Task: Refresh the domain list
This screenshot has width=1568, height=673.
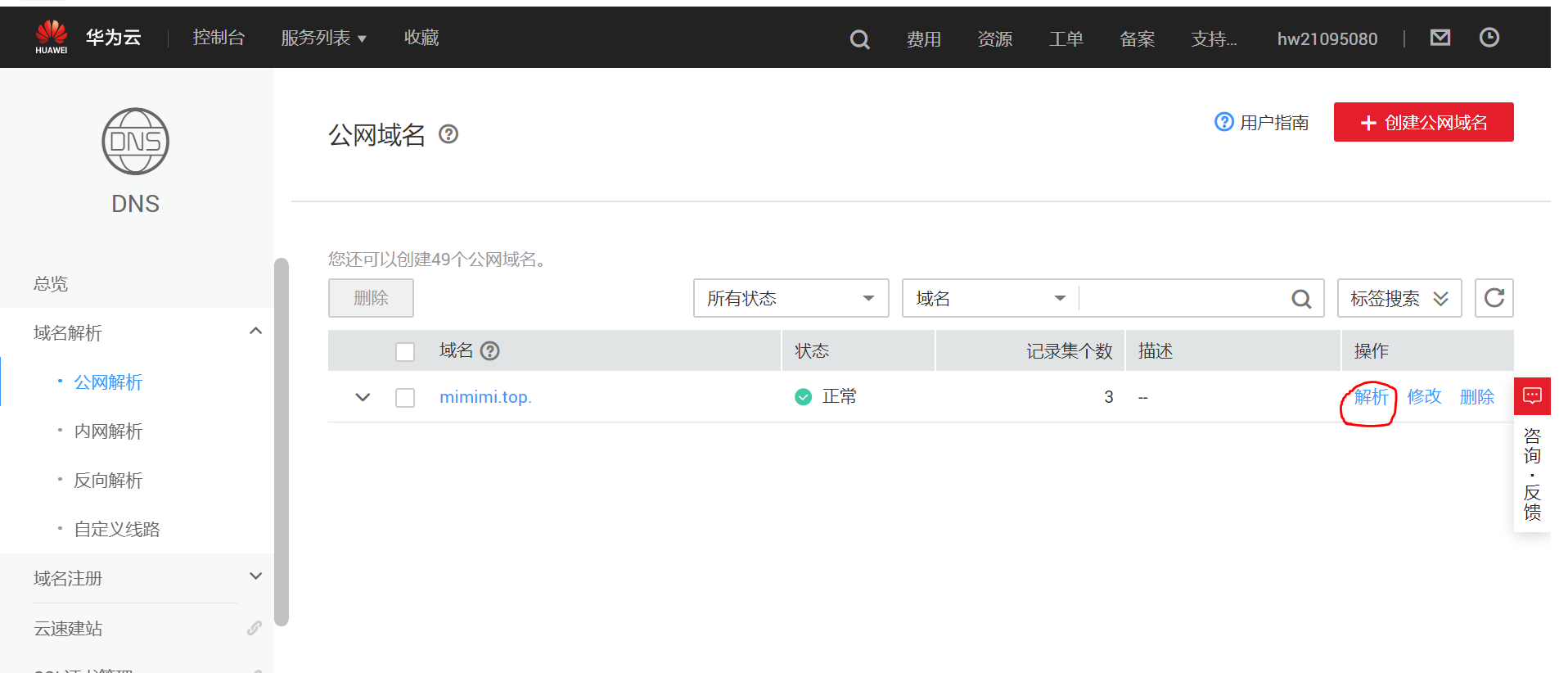Action: (1494, 298)
